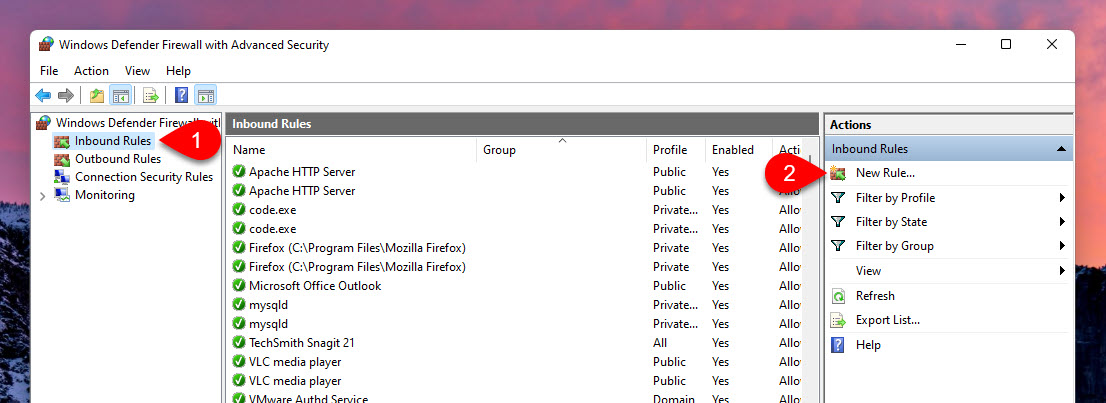Image resolution: width=1106 pixels, height=403 pixels.
Task: Select Connection Security Rules in tree
Action: point(143,177)
